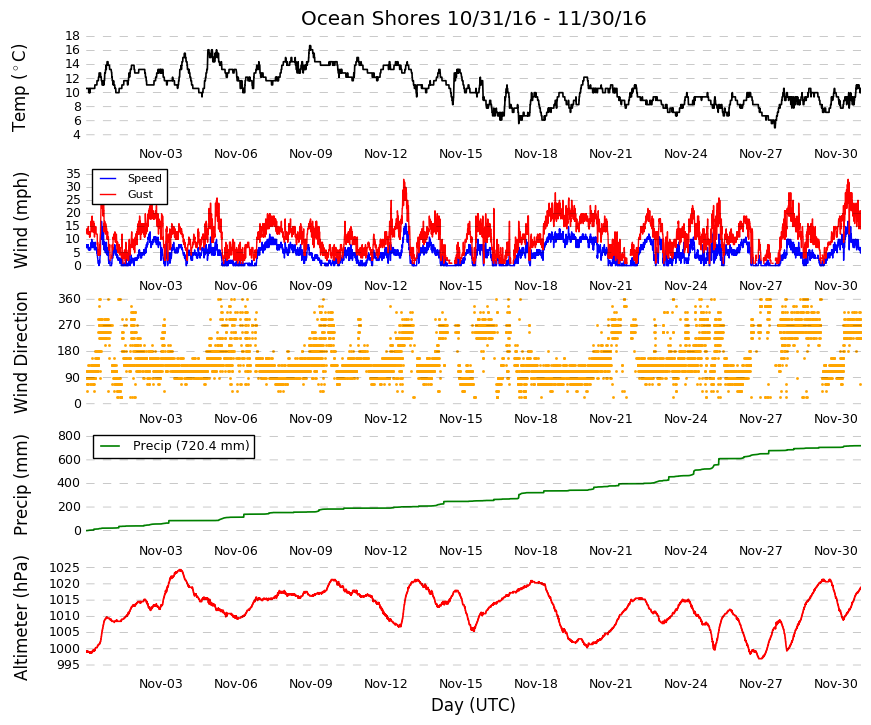Click Nov-09 tick under altimeter chart
871x725 pixels.
tap(311, 684)
